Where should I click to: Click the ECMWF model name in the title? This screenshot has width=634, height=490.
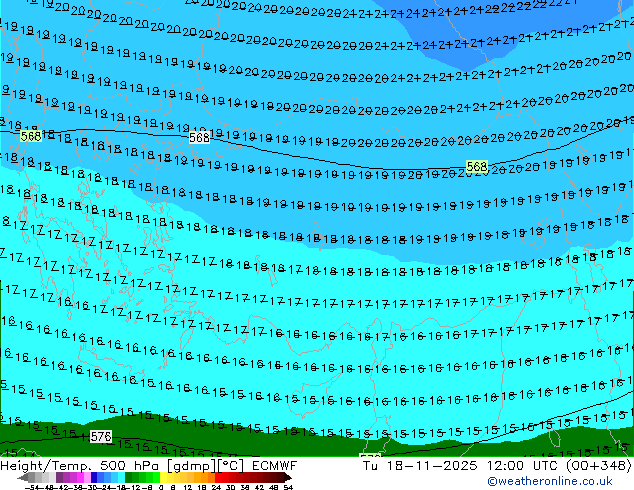coord(275,466)
